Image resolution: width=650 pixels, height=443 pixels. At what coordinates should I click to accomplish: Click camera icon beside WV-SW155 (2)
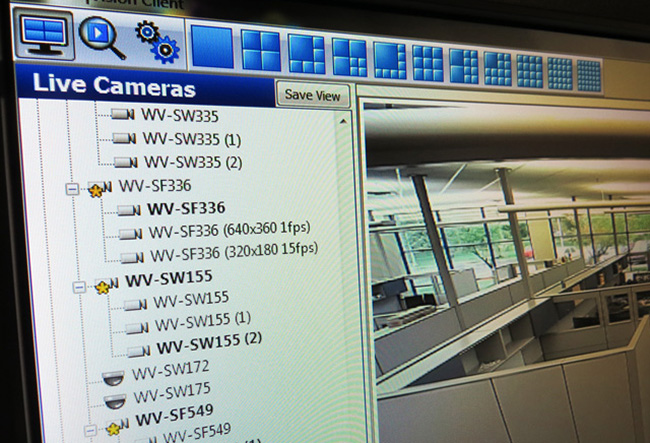138,351
